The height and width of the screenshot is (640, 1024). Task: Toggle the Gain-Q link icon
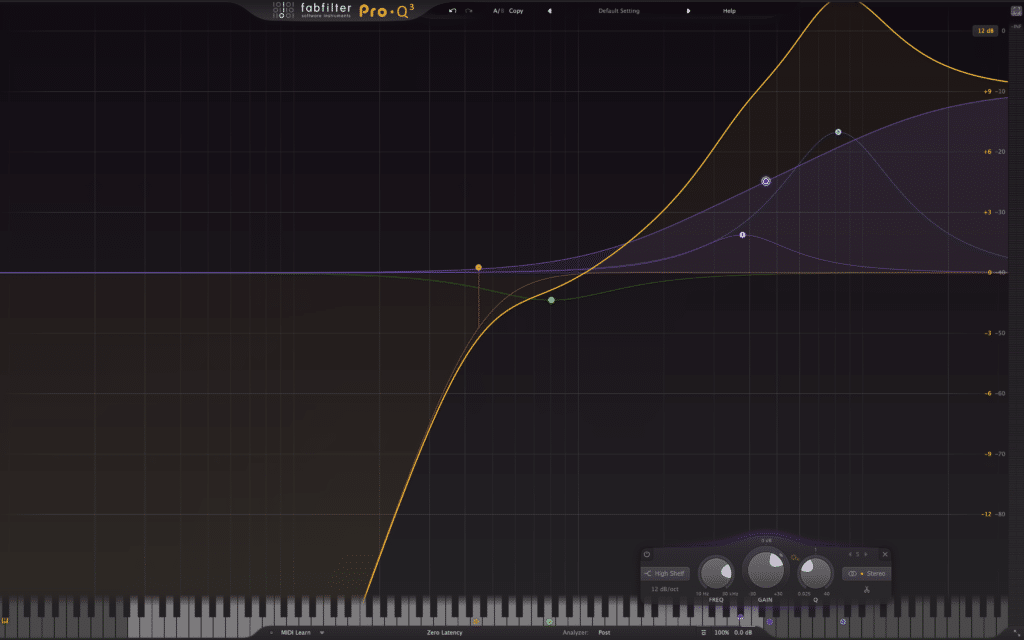(x=795, y=558)
